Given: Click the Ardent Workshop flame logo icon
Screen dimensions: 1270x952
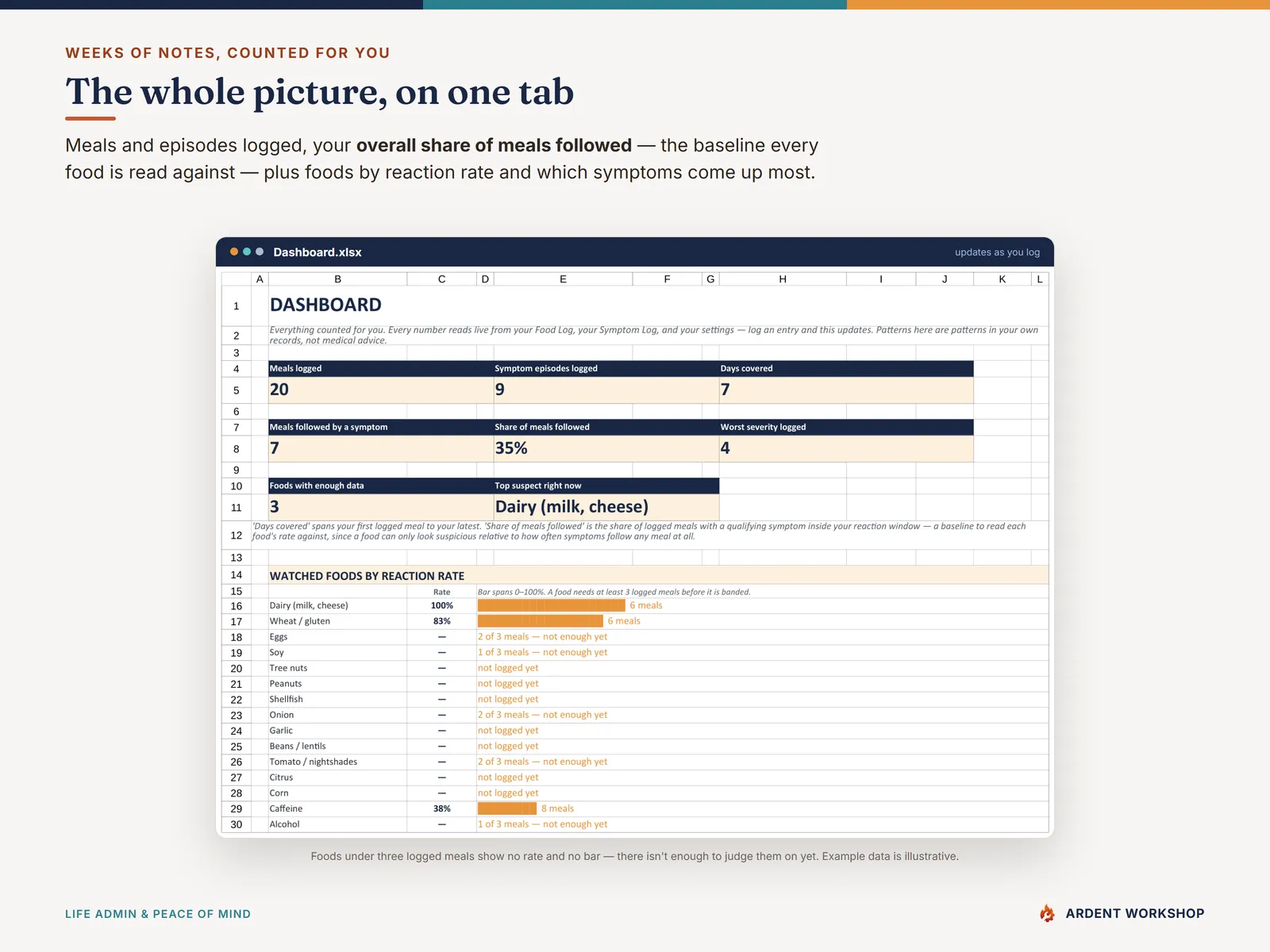Looking at the screenshot, I should click(1048, 913).
